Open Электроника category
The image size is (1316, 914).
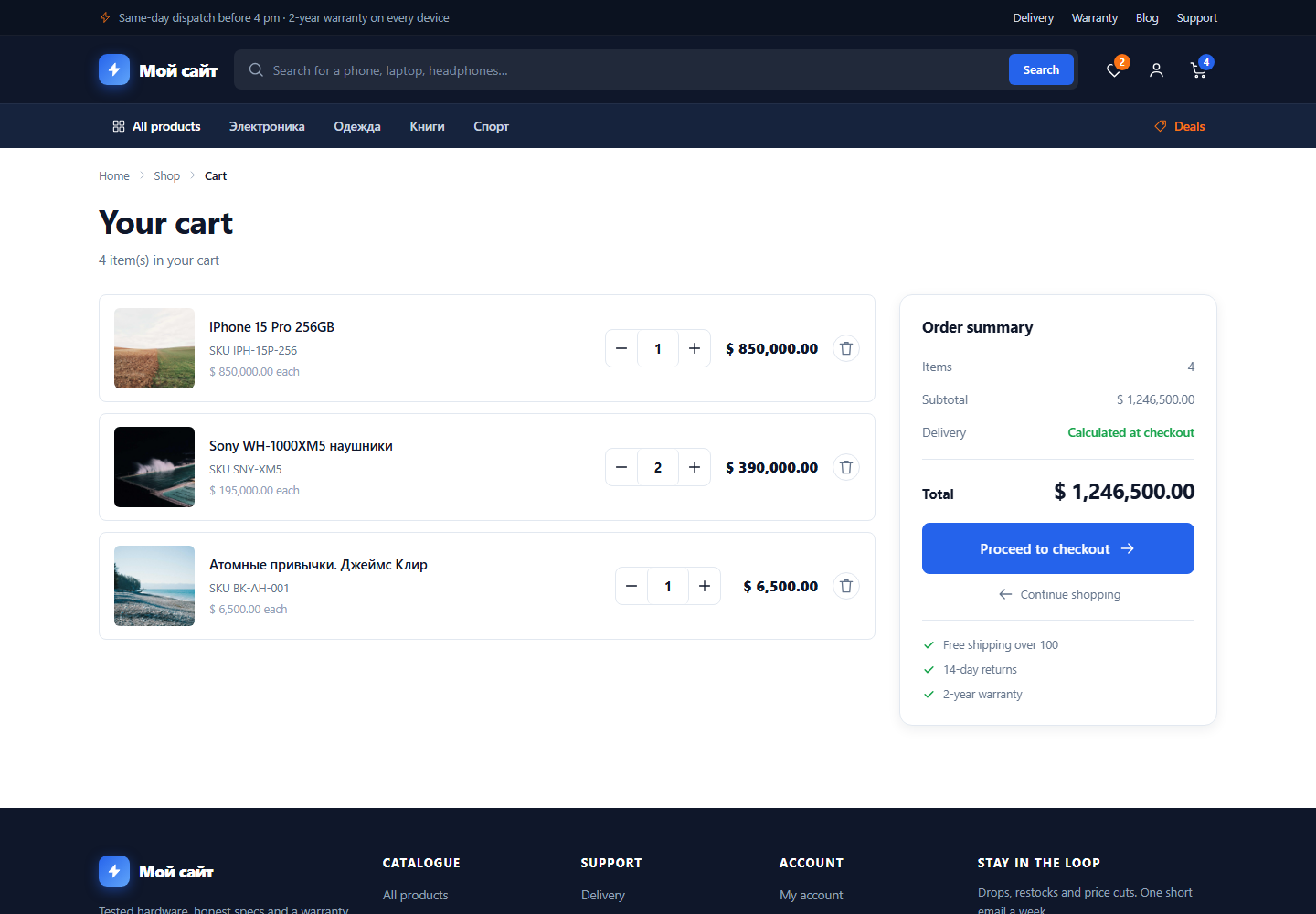267,126
